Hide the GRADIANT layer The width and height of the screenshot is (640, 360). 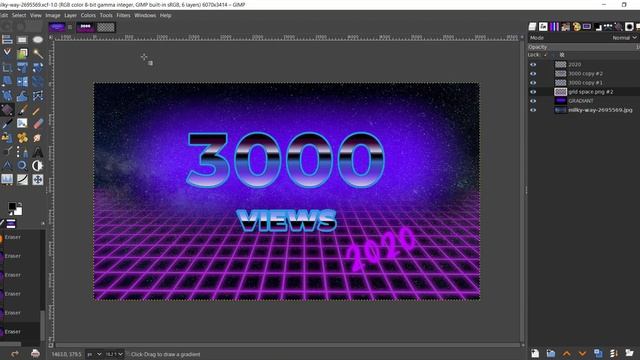click(533, 101)
